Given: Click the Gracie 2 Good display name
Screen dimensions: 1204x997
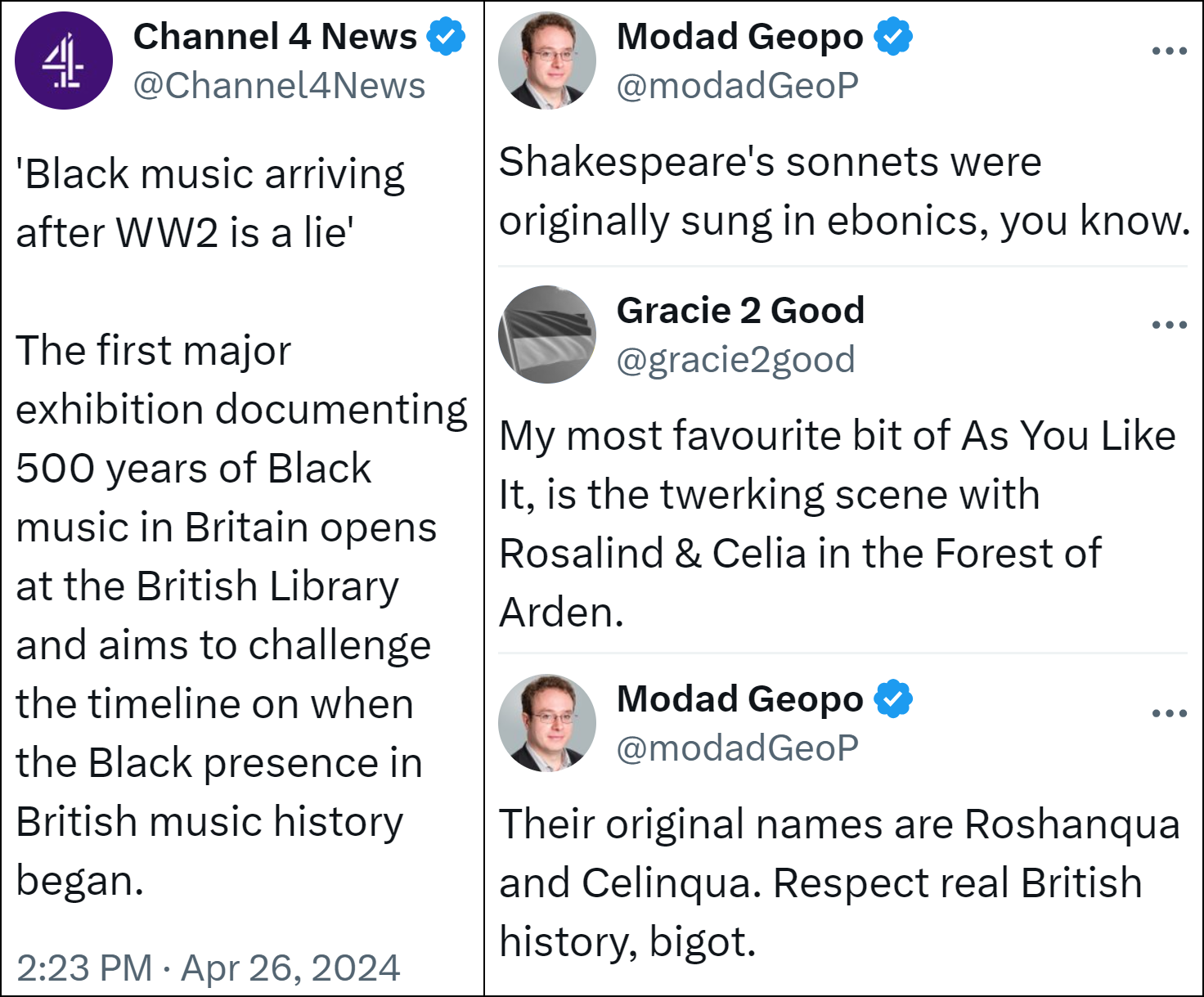Looking at the screenshot, I should [740, 311].
